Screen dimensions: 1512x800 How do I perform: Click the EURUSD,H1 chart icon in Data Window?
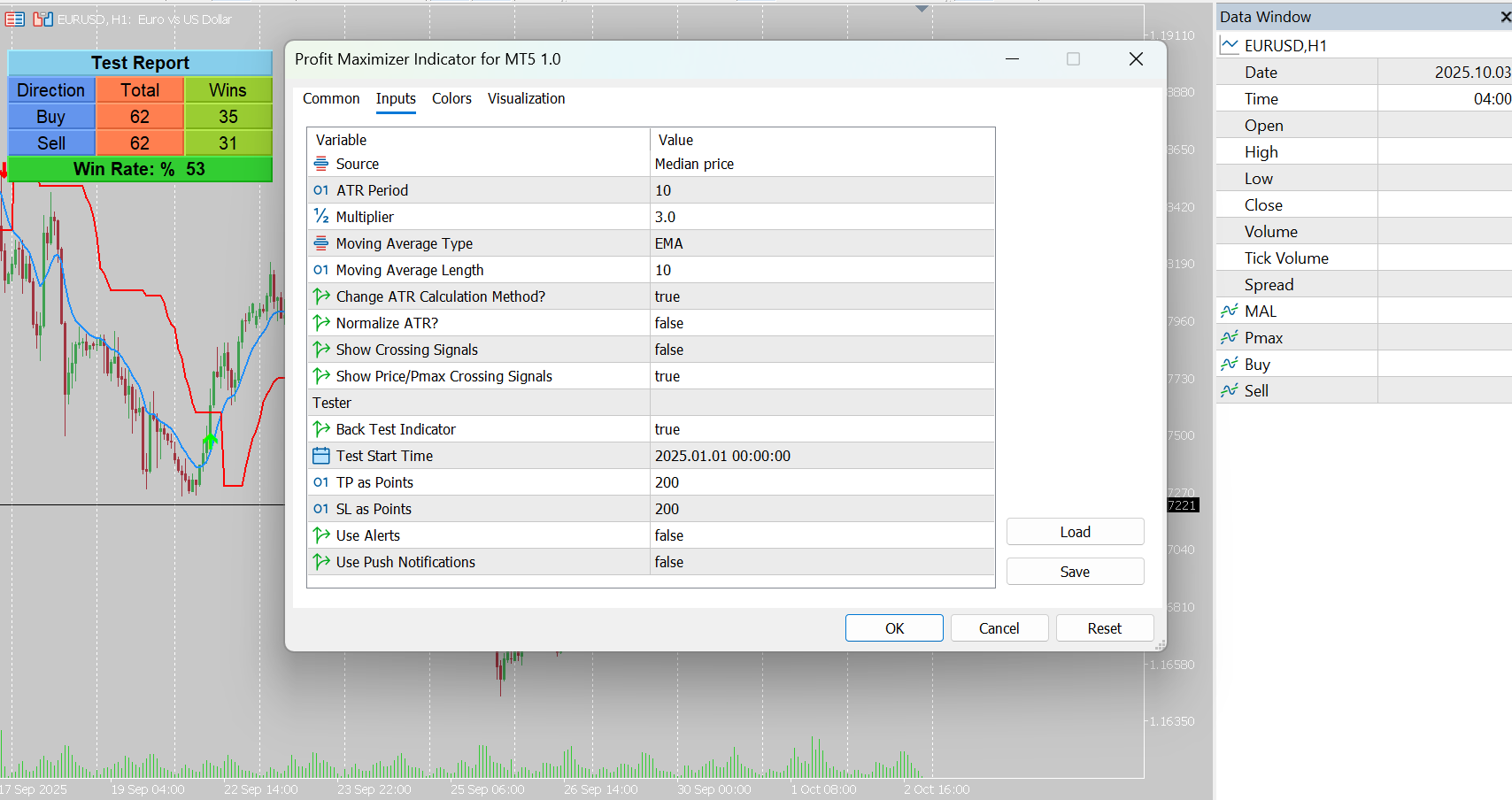coord(1230,45)
